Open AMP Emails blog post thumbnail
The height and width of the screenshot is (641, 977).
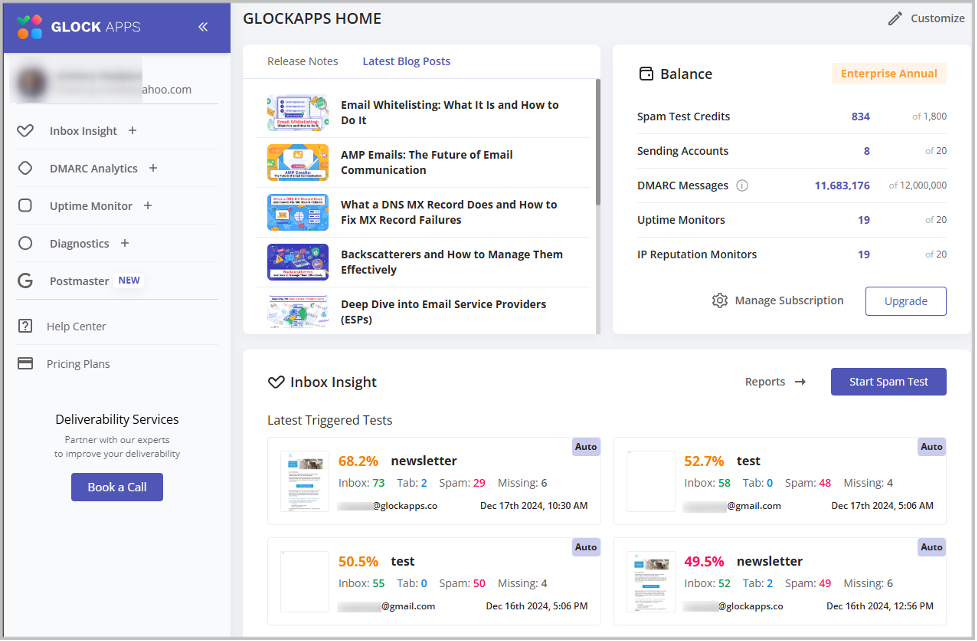pos(297,162)
